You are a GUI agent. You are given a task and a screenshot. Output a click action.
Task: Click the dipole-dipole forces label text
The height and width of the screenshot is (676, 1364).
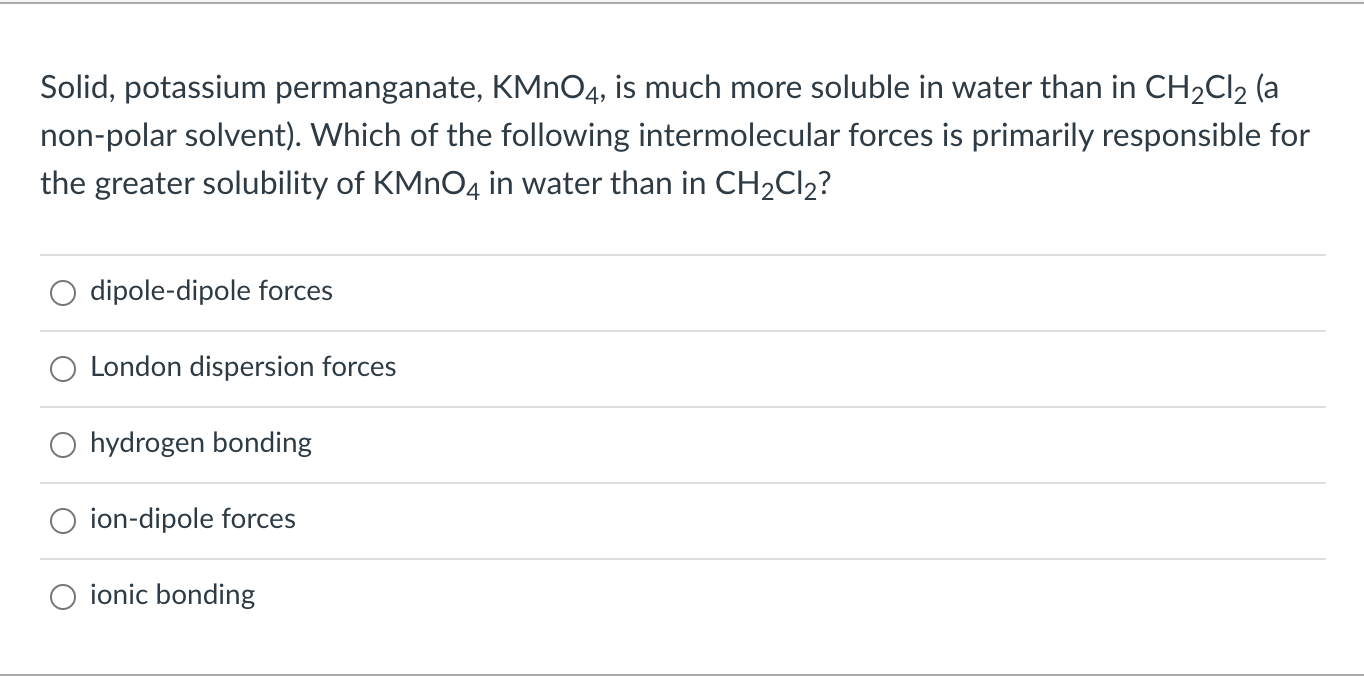click(x=211, y=291)
